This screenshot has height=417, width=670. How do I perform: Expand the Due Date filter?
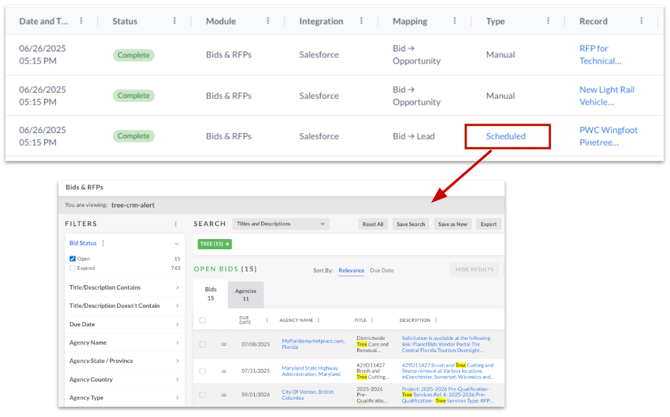pyautogui.click(x=124, y=324)
